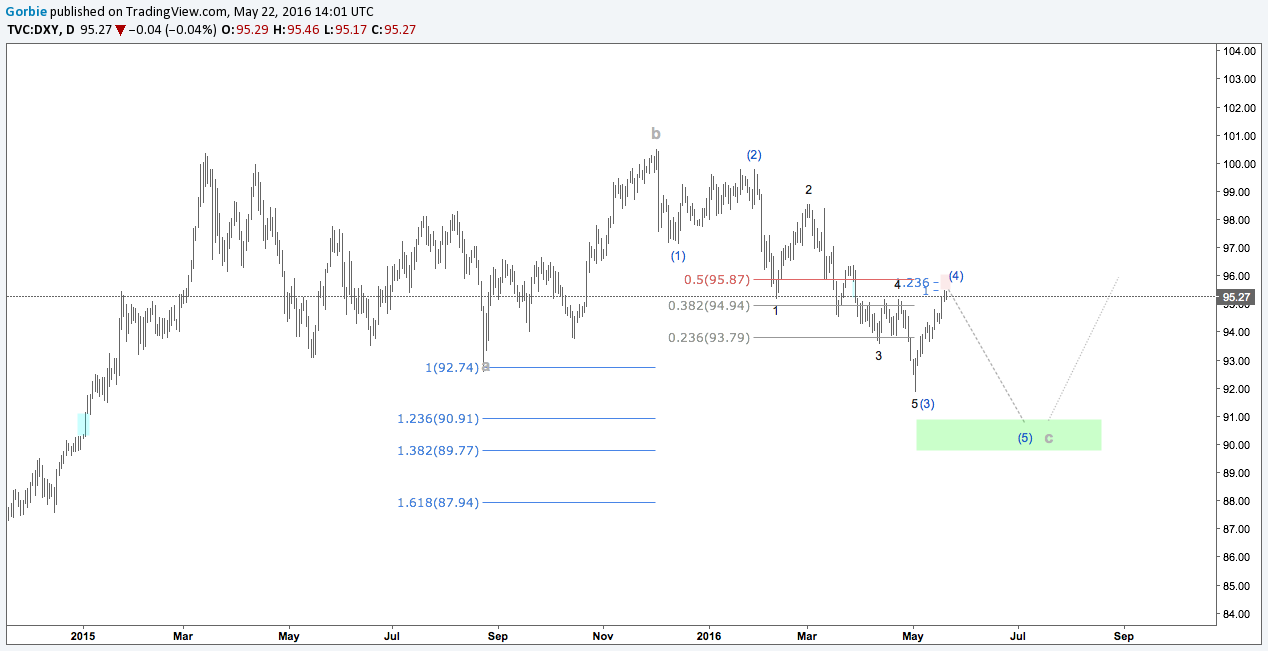Click the gray wave c label
1268x651 pixels.
1048,438
